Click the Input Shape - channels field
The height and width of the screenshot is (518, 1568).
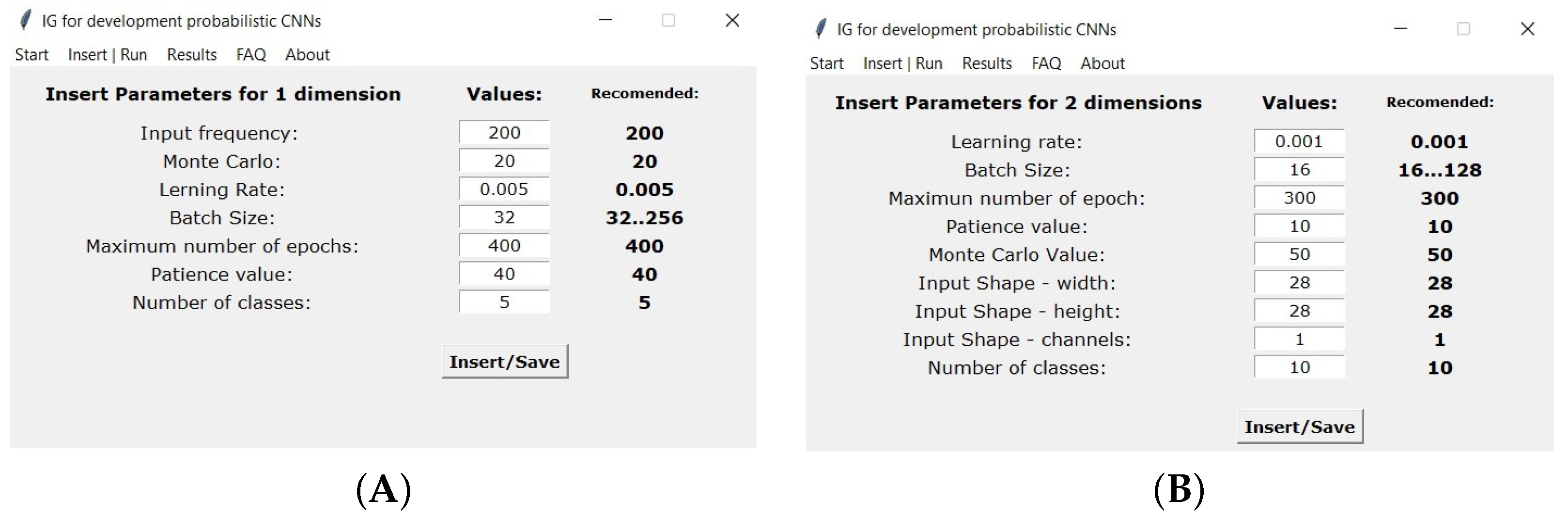pos(1299,339)
